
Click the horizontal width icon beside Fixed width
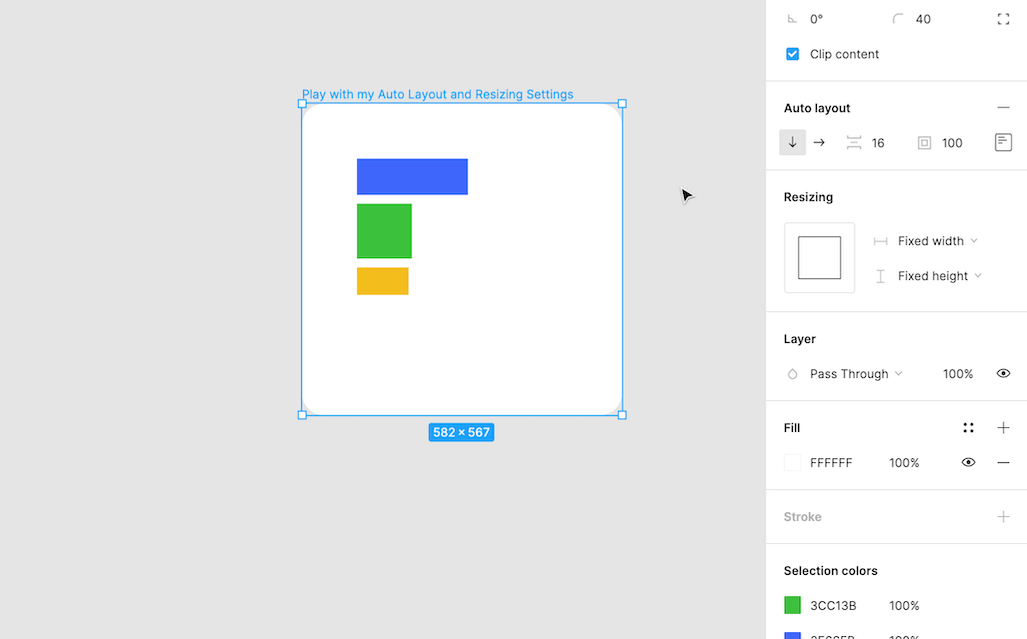(x=880, y=241)
